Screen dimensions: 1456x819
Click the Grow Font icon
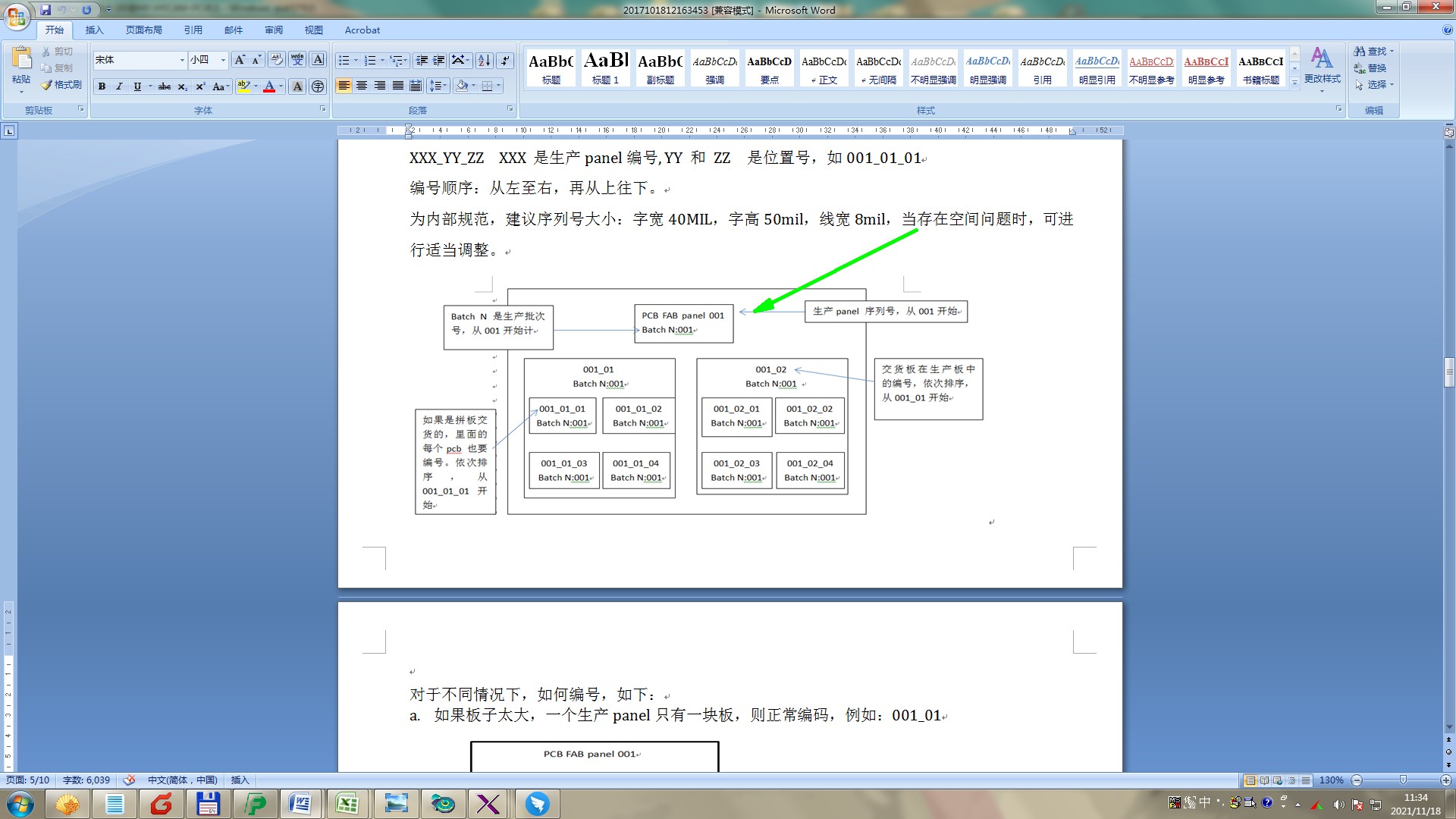(x=240, y=60)
